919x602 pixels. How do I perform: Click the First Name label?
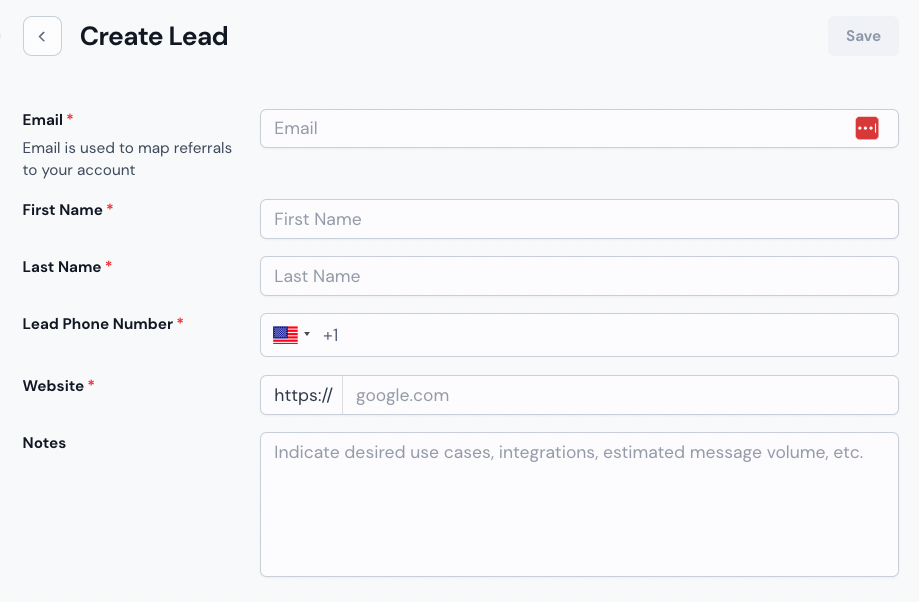coord(63,210)
